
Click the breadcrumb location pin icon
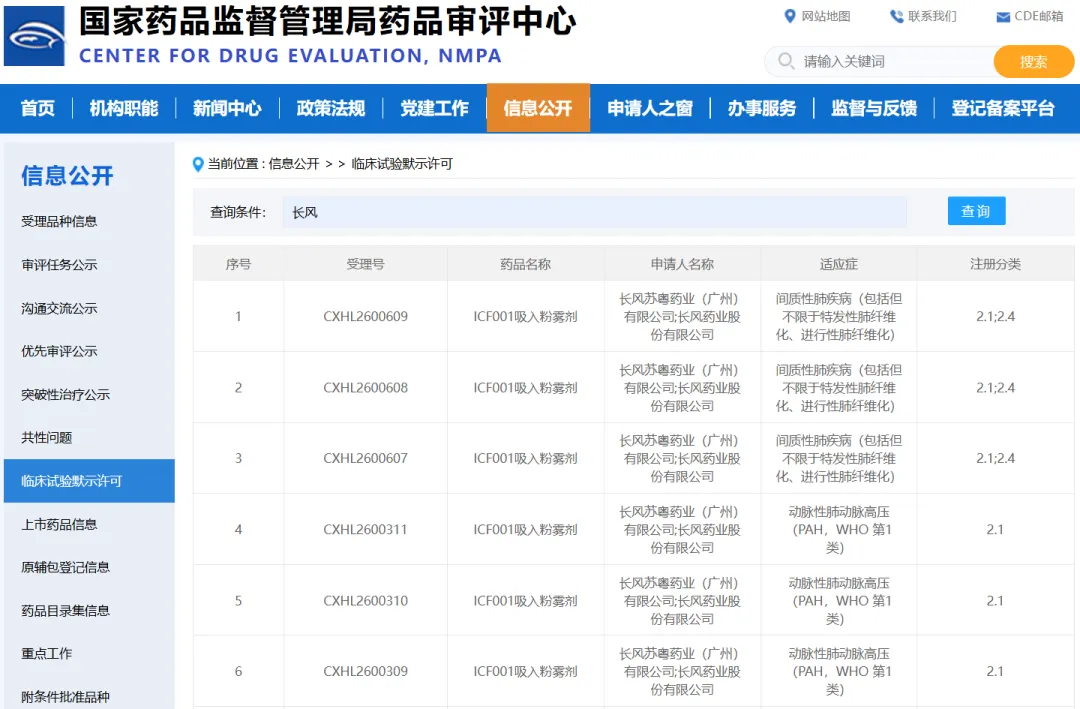click(x=198, y=164)
